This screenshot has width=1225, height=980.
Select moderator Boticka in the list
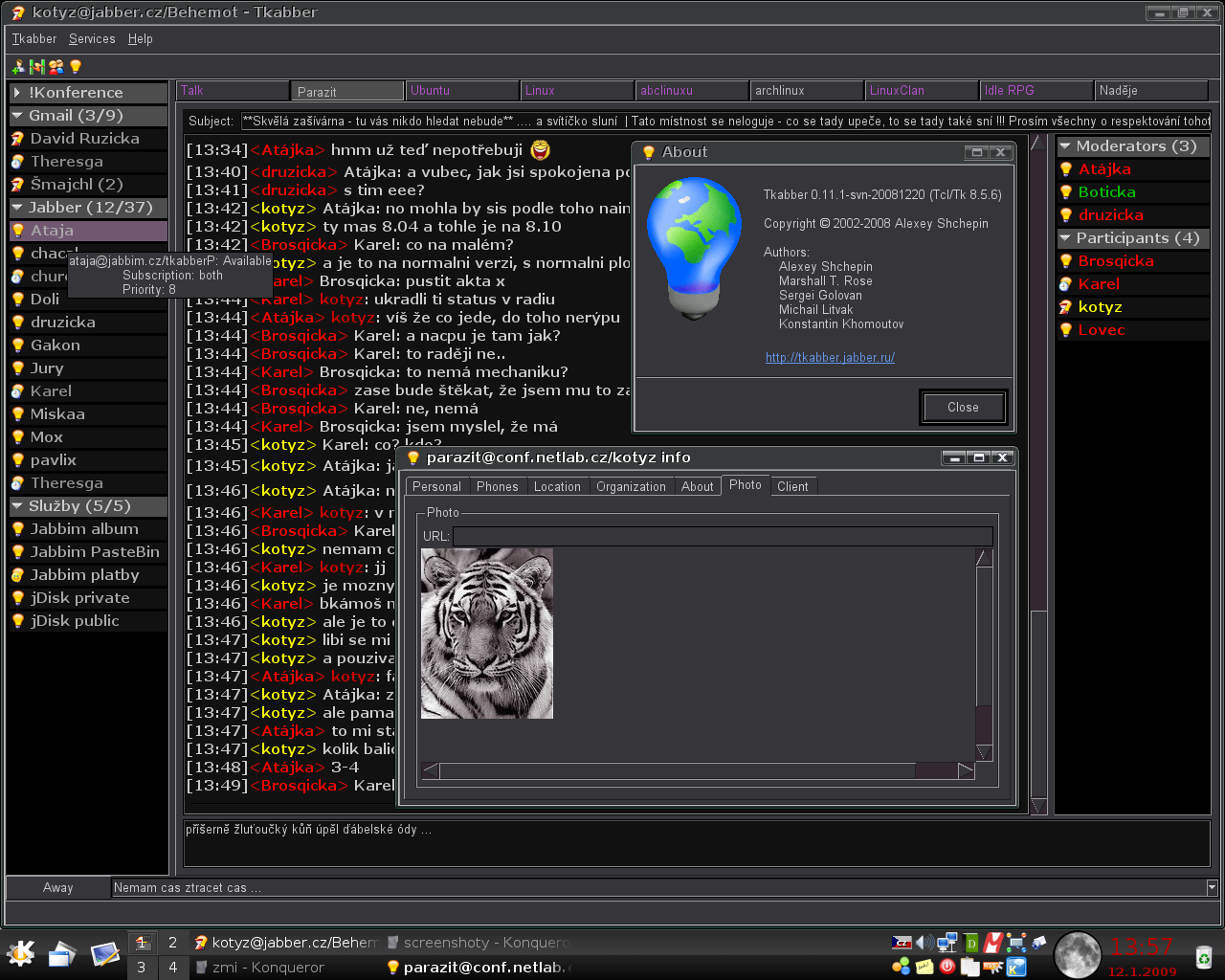point(1133,192)
